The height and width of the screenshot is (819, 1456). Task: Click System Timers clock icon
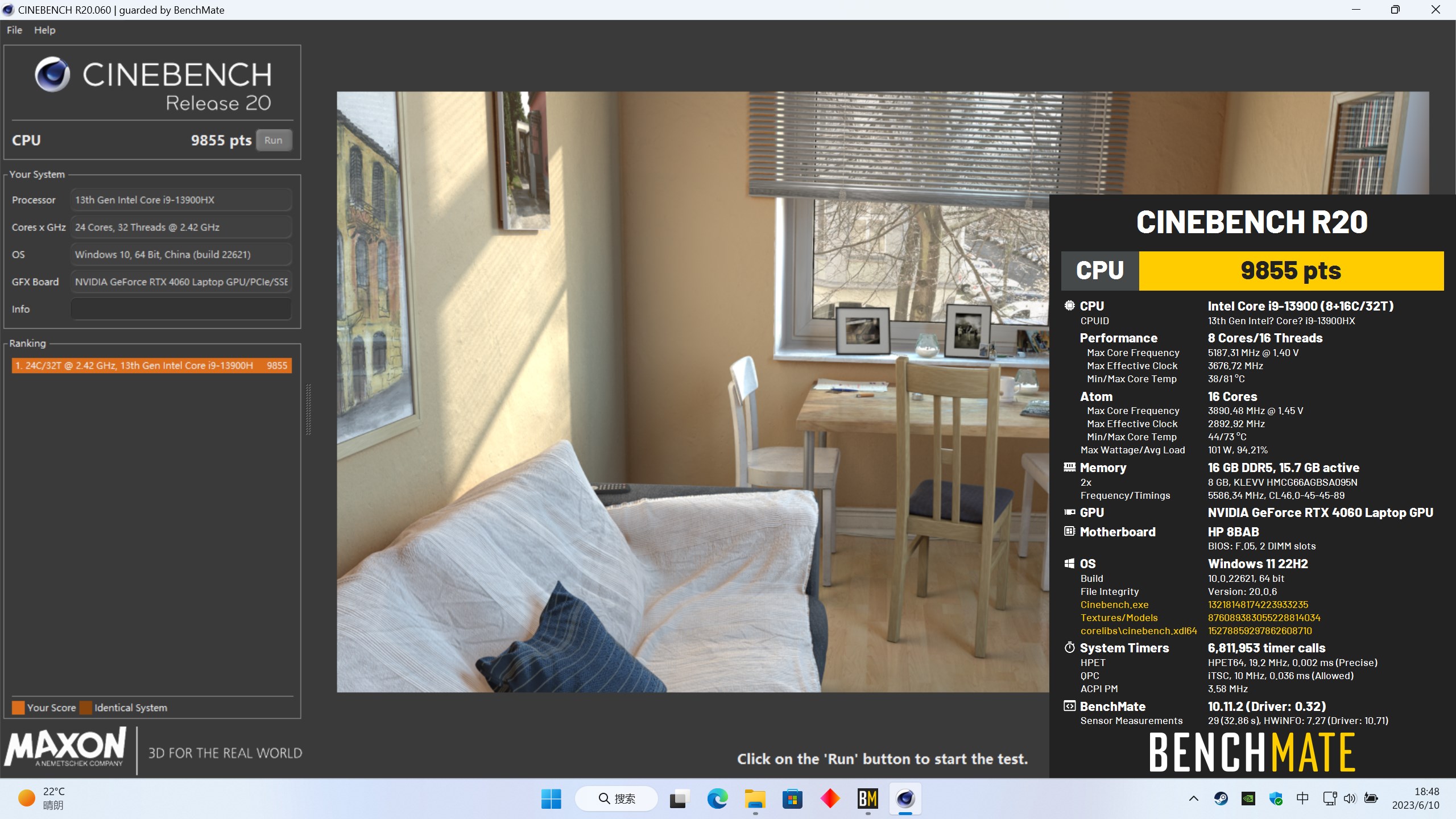(x=1069, y=647)
